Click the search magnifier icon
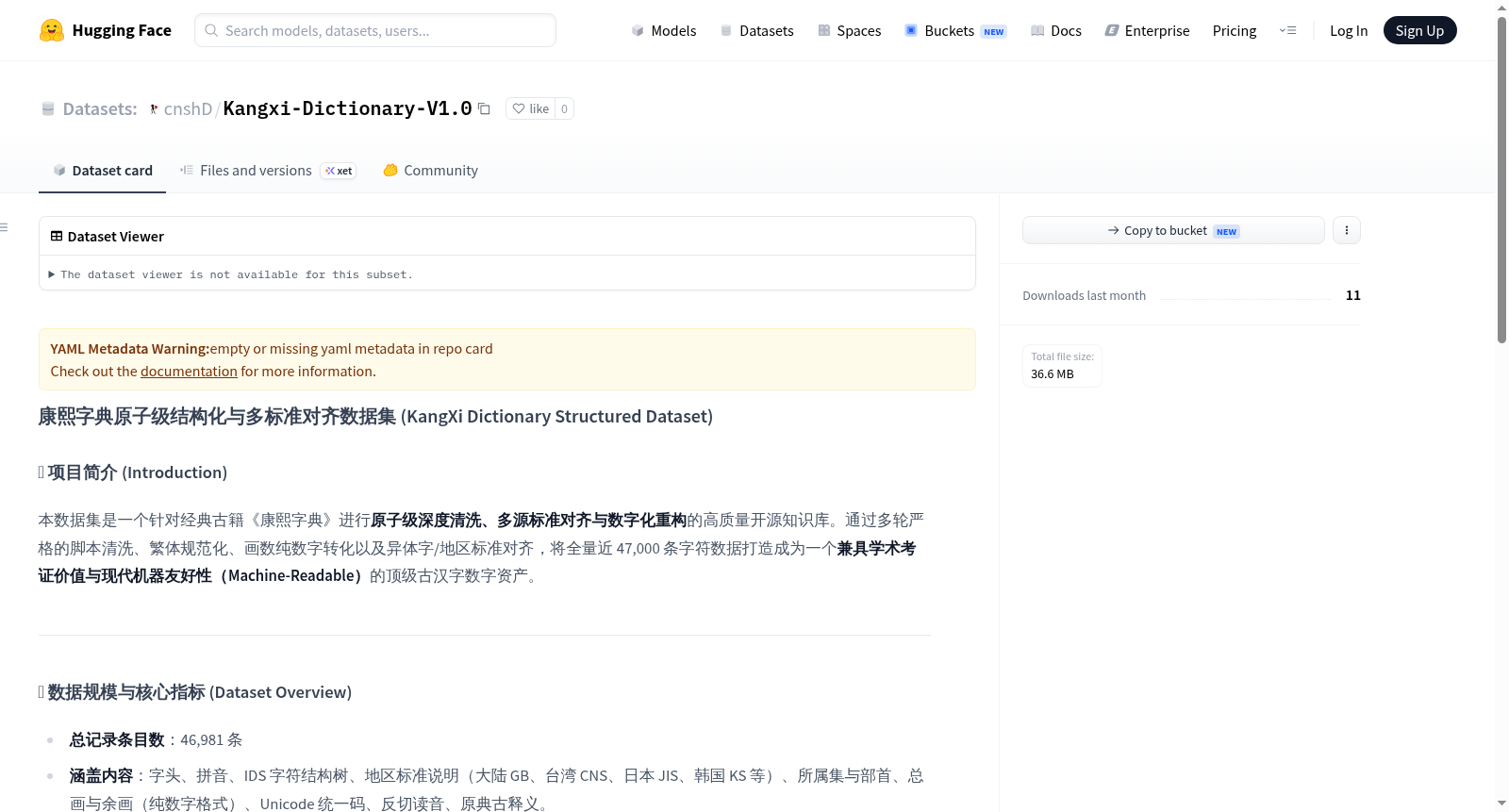Viewport: 1509px width, 812px height. tap(212, 30)
